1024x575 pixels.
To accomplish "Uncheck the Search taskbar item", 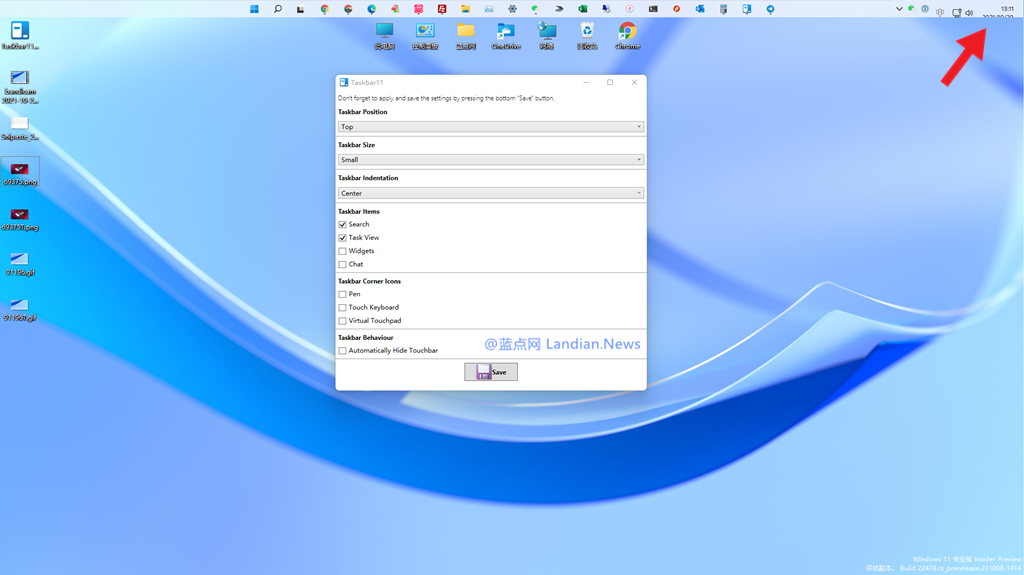I will click(342, 224).
